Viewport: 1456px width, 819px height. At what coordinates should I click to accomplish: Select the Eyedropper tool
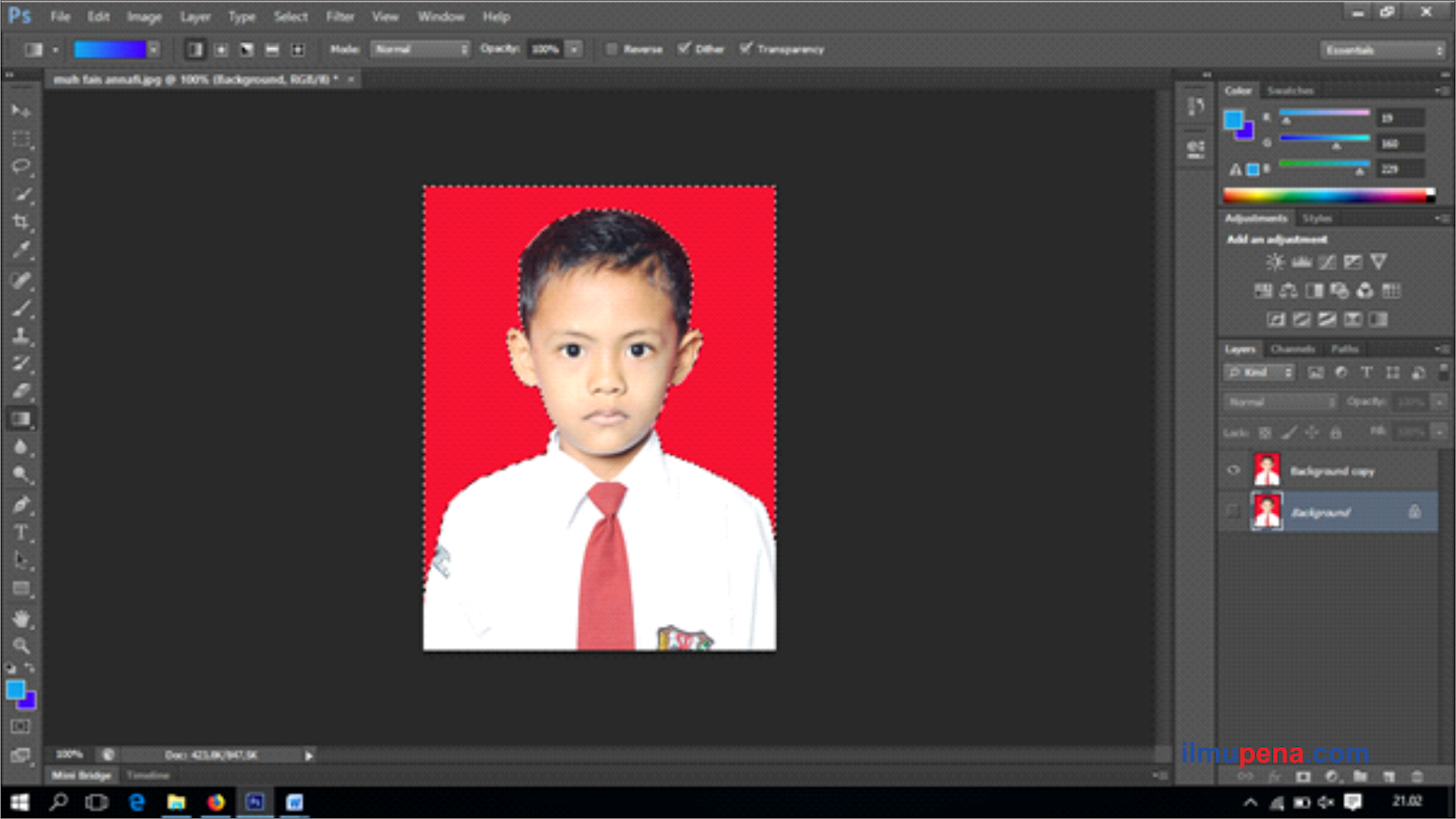tap(21, 249)
